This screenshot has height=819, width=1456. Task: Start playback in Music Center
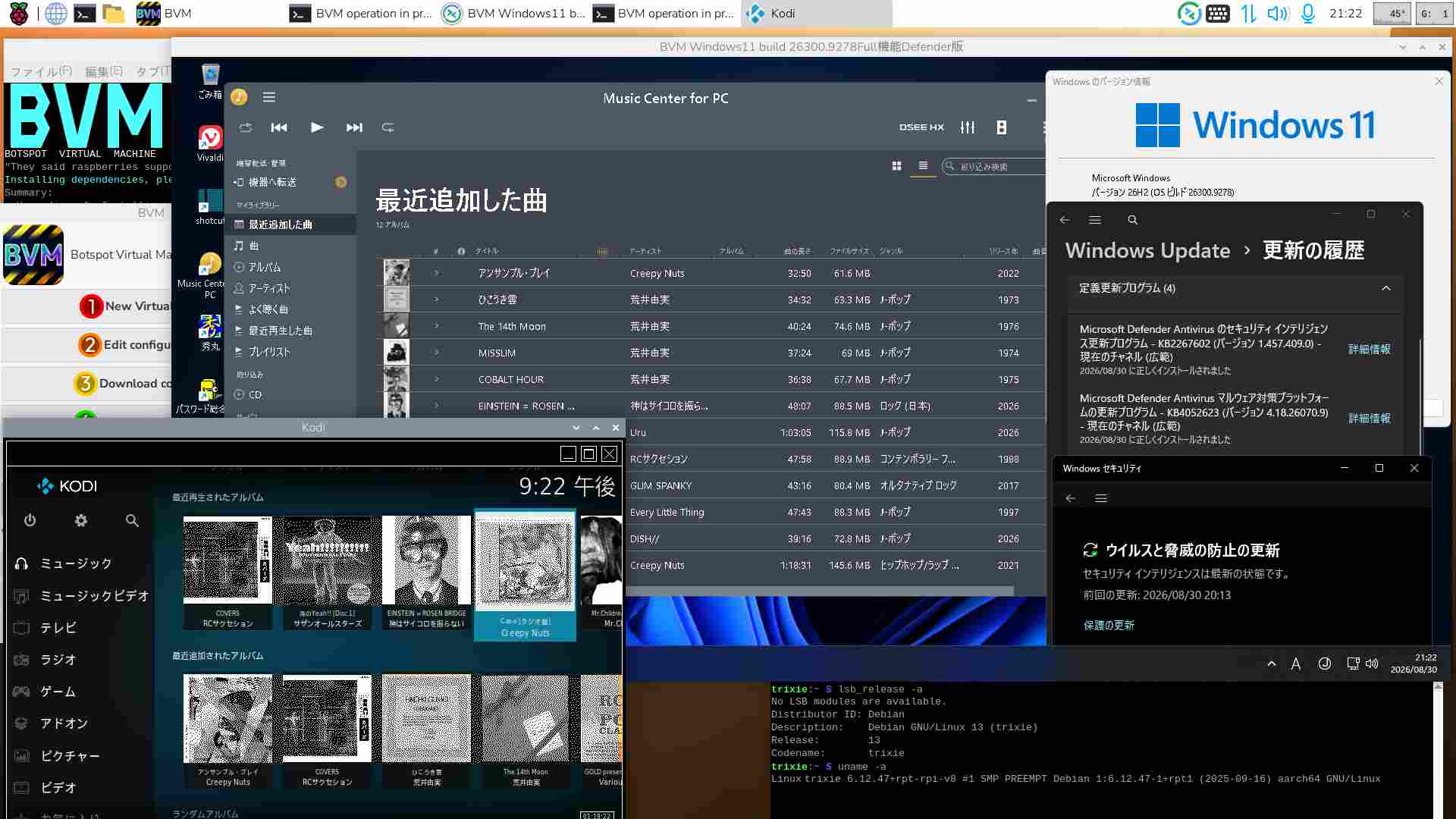coord(317,127)
